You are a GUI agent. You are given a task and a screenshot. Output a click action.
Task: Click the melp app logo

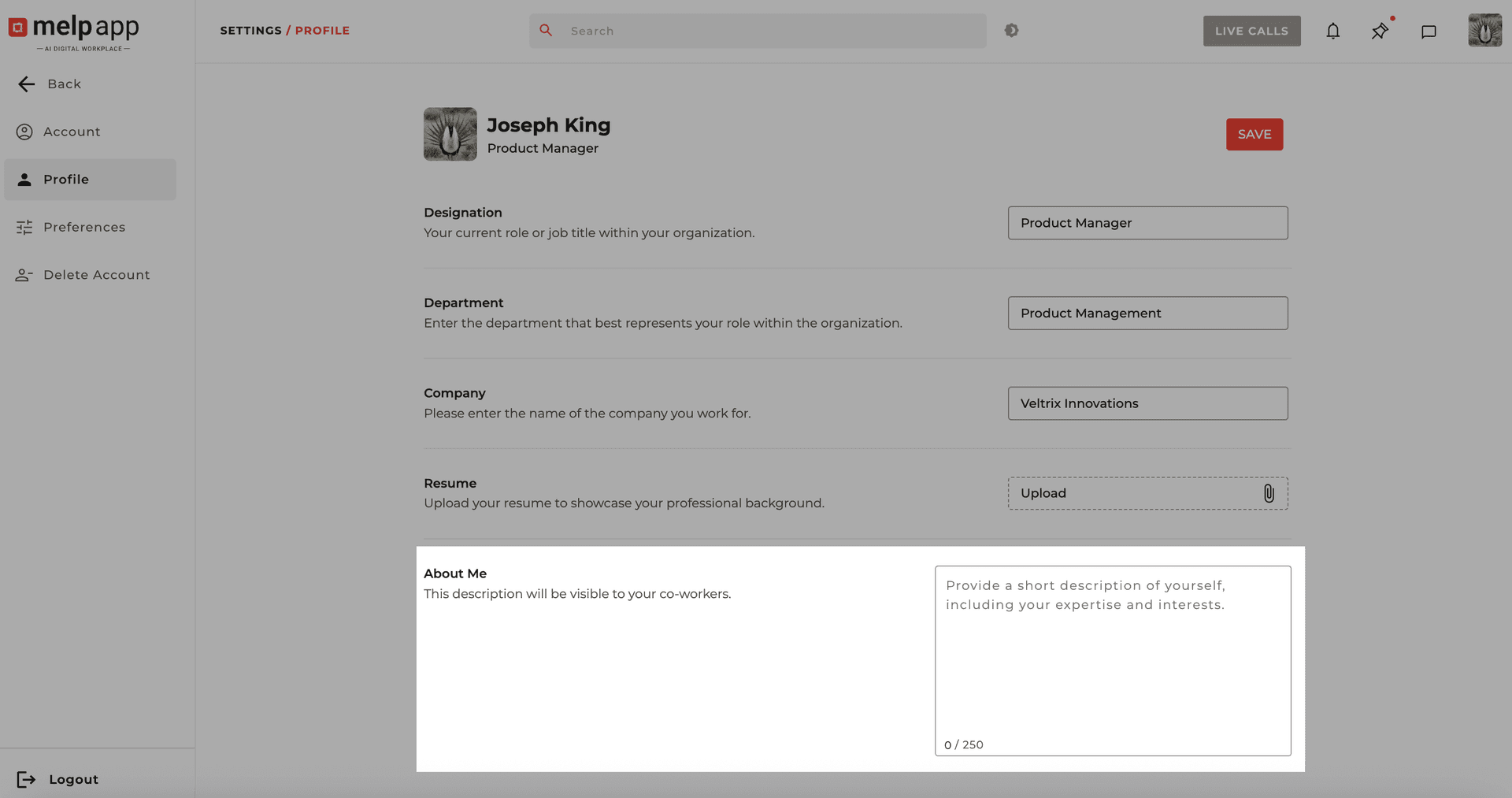74,32
